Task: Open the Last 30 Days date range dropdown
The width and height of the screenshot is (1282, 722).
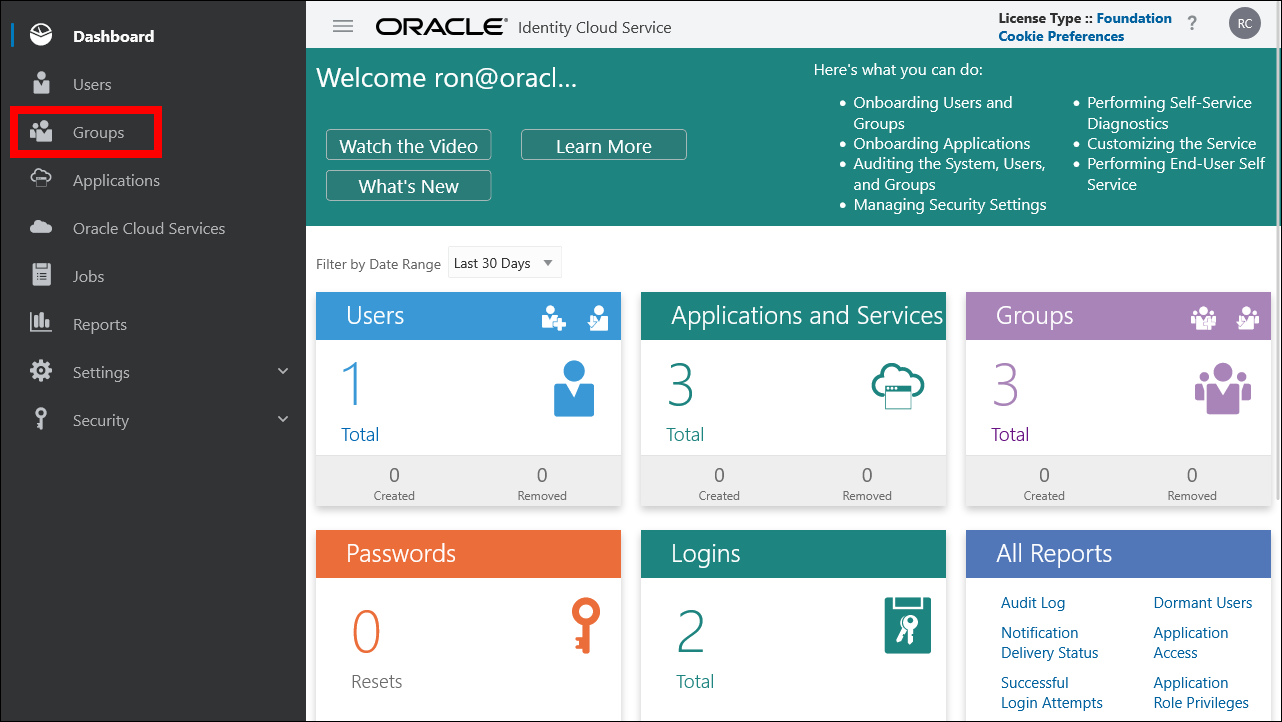Action: (x=504, y=262)
